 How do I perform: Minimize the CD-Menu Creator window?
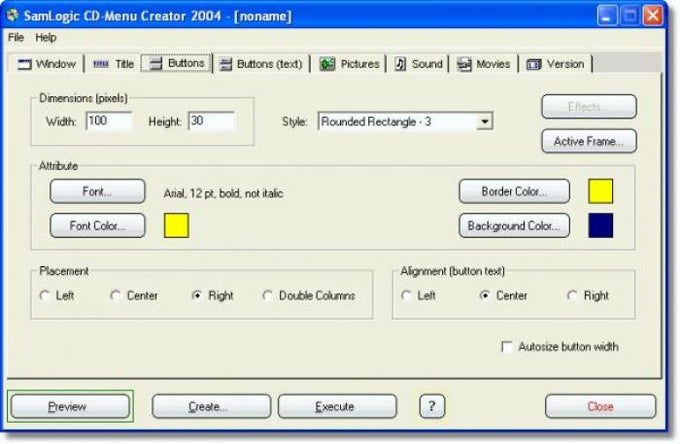coord(607,16)
